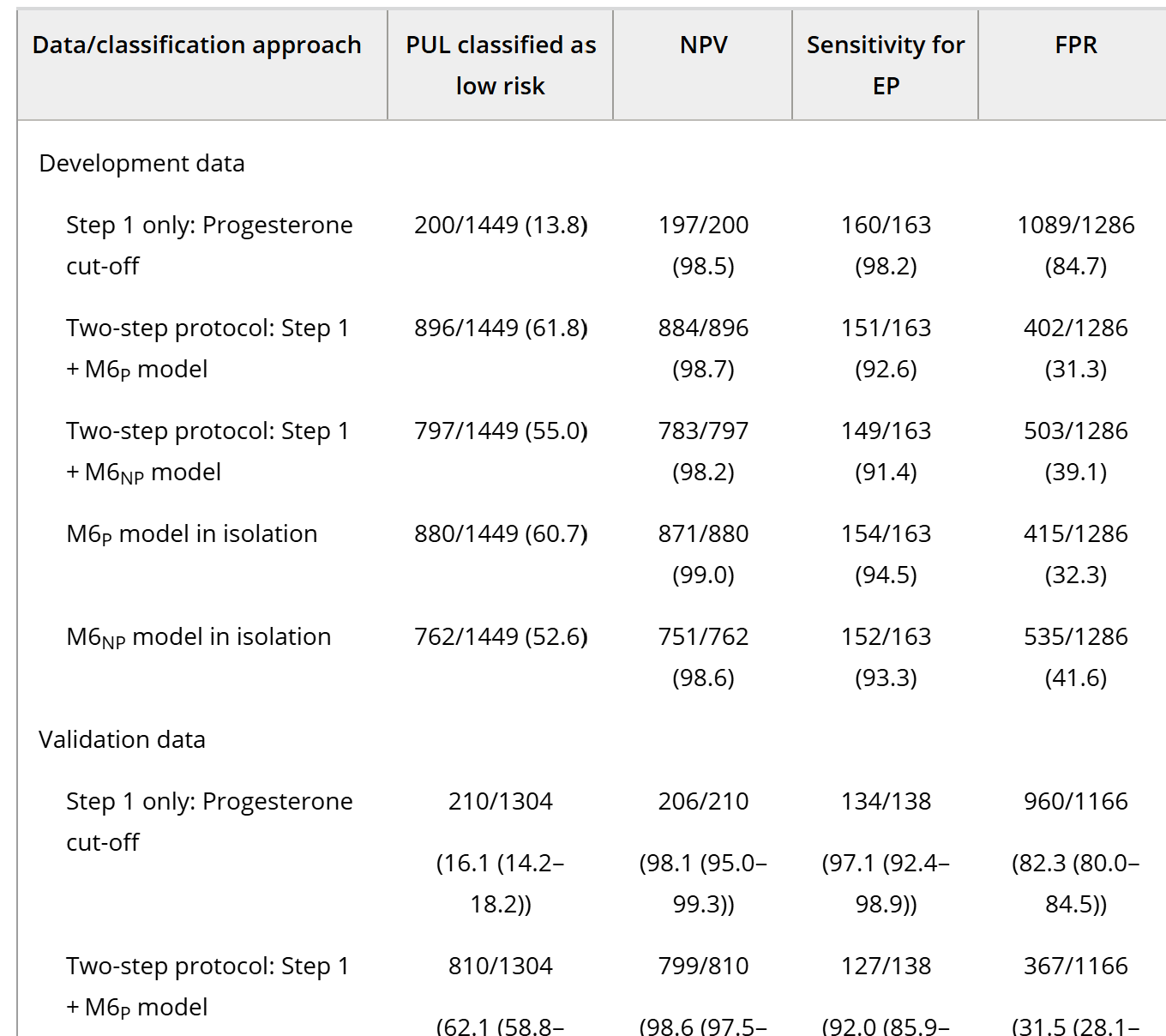Click the "Development data" section label
Screen dimensions: 1166x1036
click(142, 164)
